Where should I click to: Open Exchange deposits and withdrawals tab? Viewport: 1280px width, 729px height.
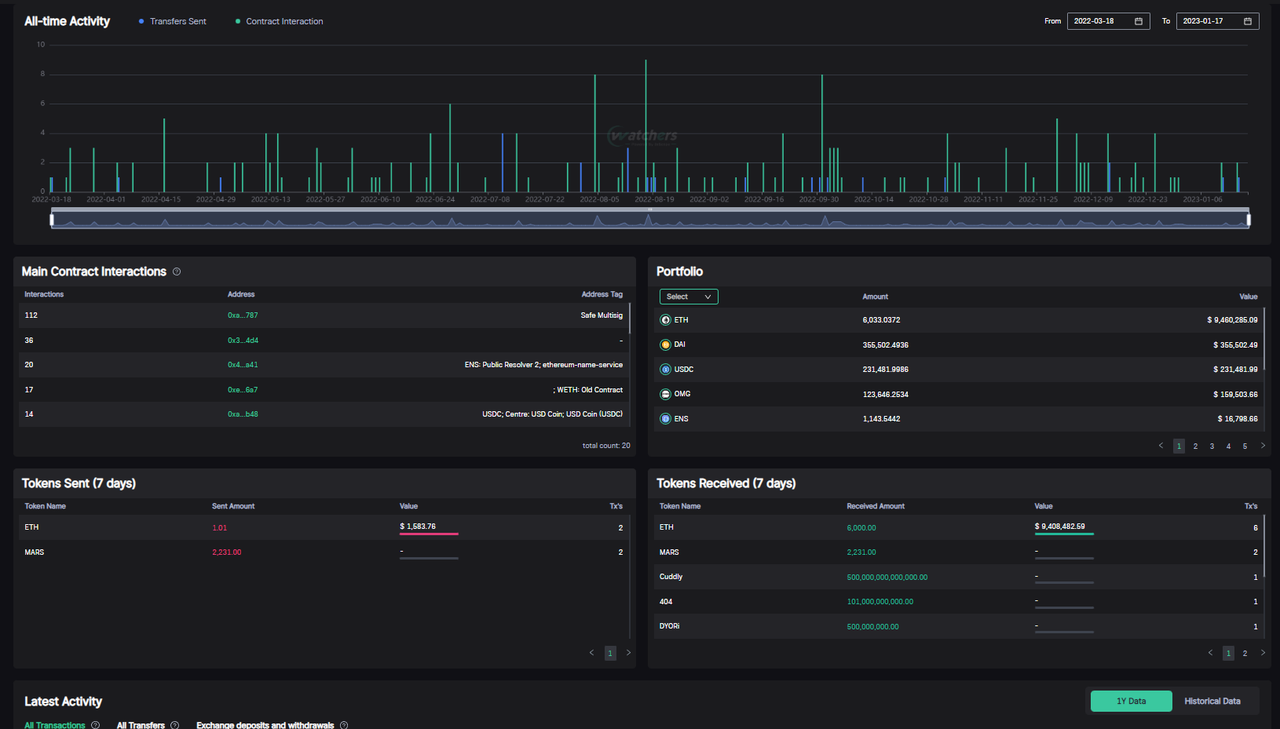[266, 725]
